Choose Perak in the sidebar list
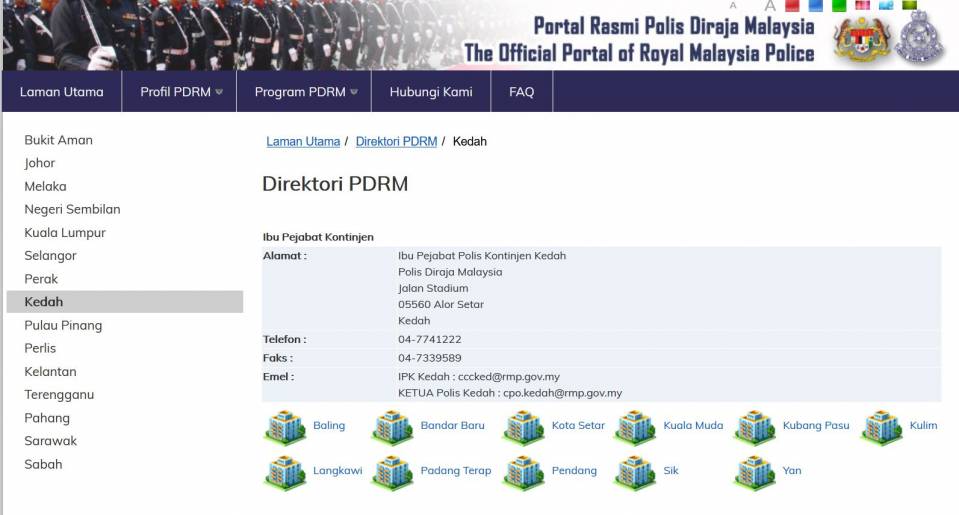Screen dimensions: 959x515 point(41,279)
